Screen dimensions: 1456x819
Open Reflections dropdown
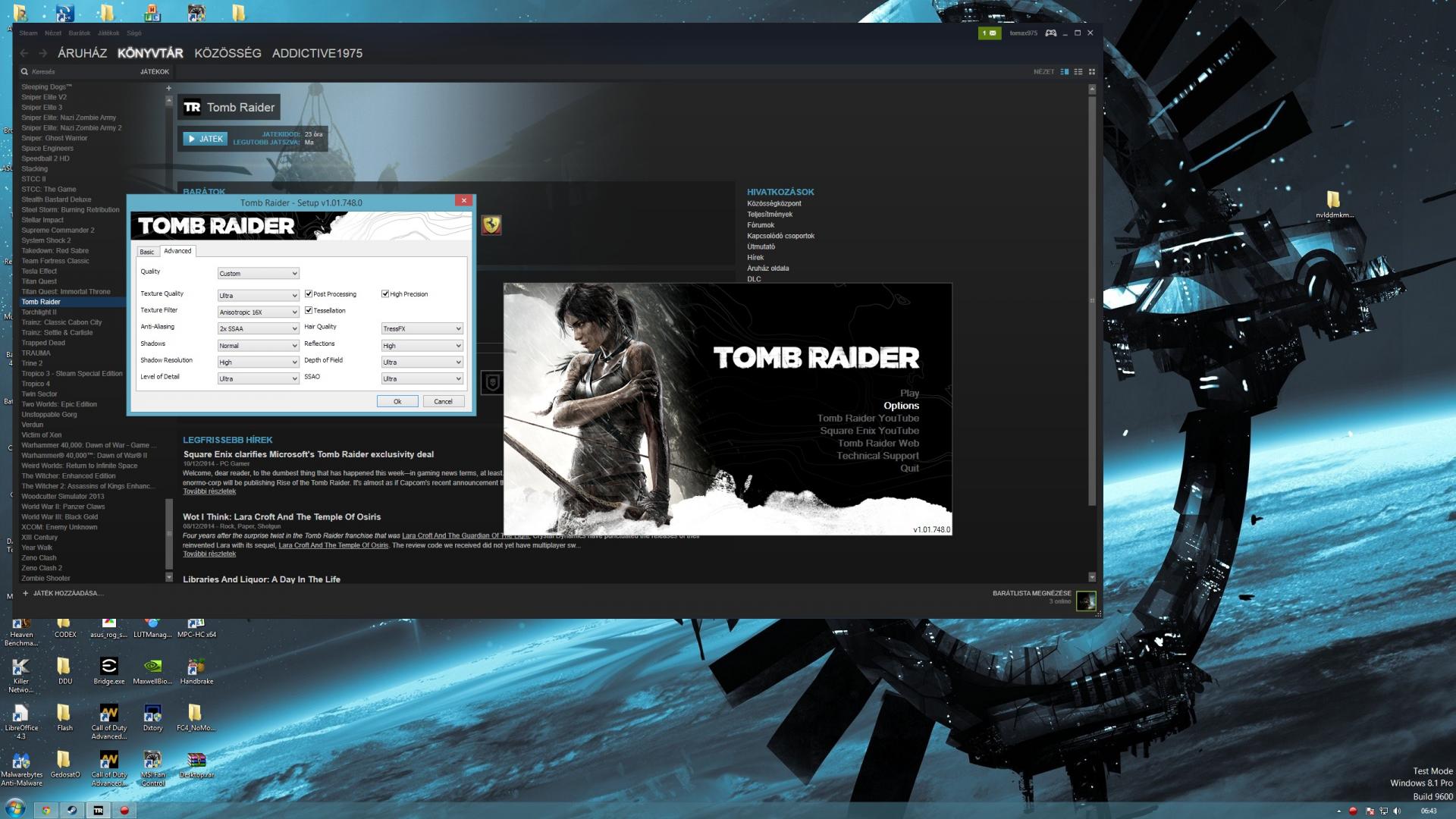tap(422, 345)
